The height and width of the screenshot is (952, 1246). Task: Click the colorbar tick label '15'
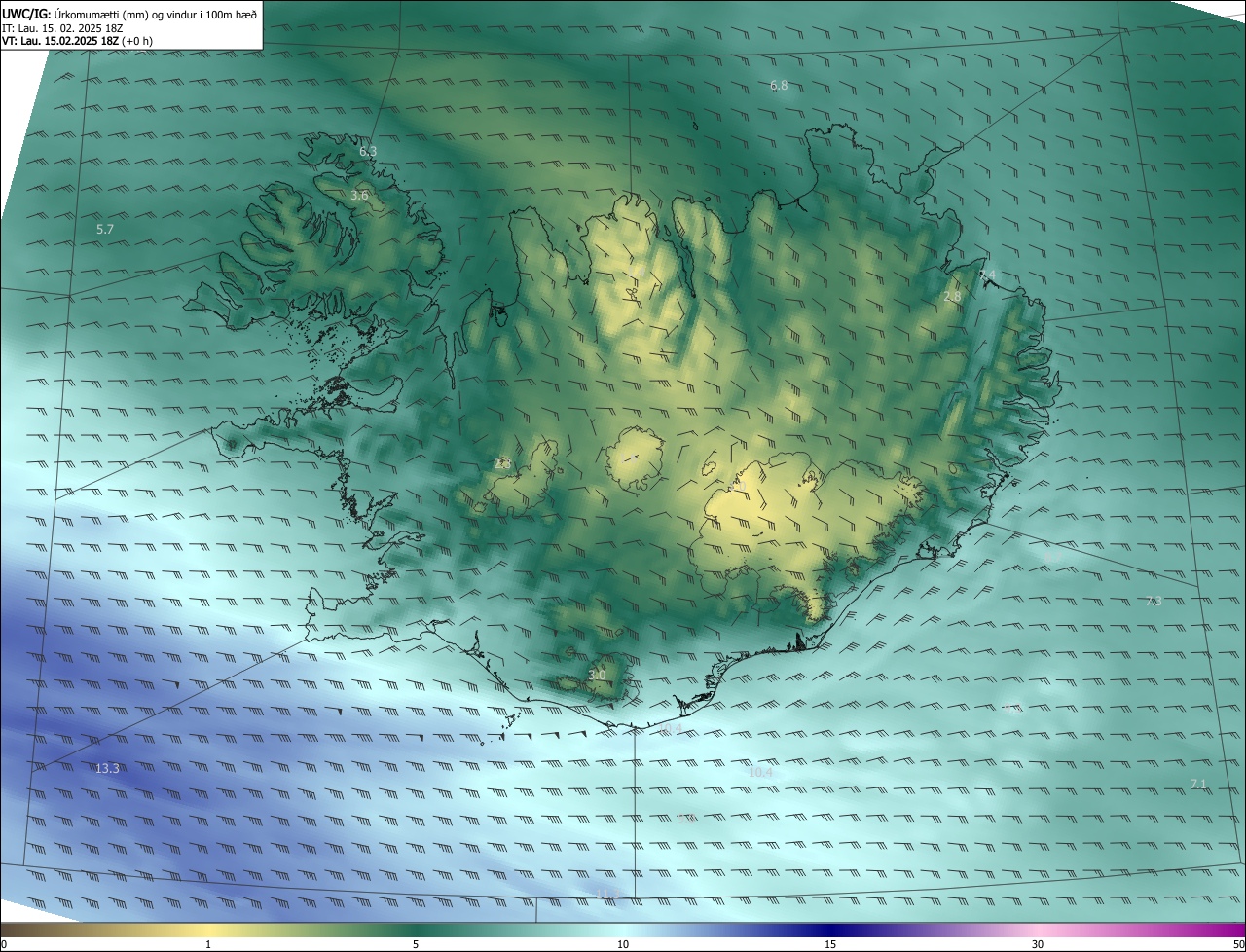[x=830, y=944]
